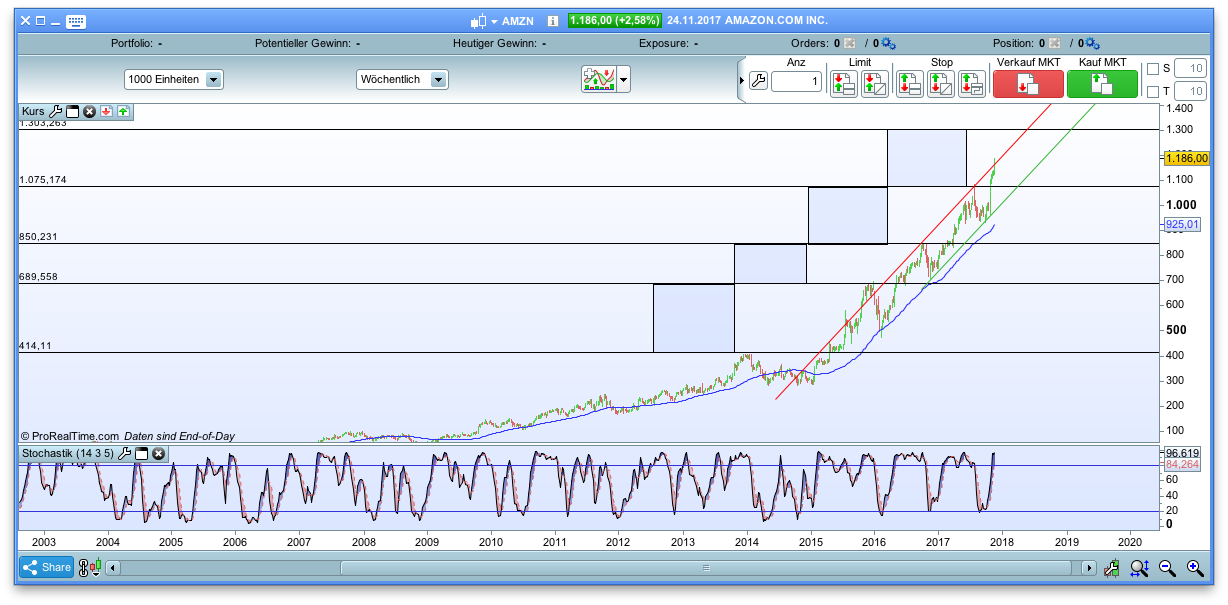The image size is (1228, 605).
Task: Click the Anz quantity input field
Action: coord(796,82)
